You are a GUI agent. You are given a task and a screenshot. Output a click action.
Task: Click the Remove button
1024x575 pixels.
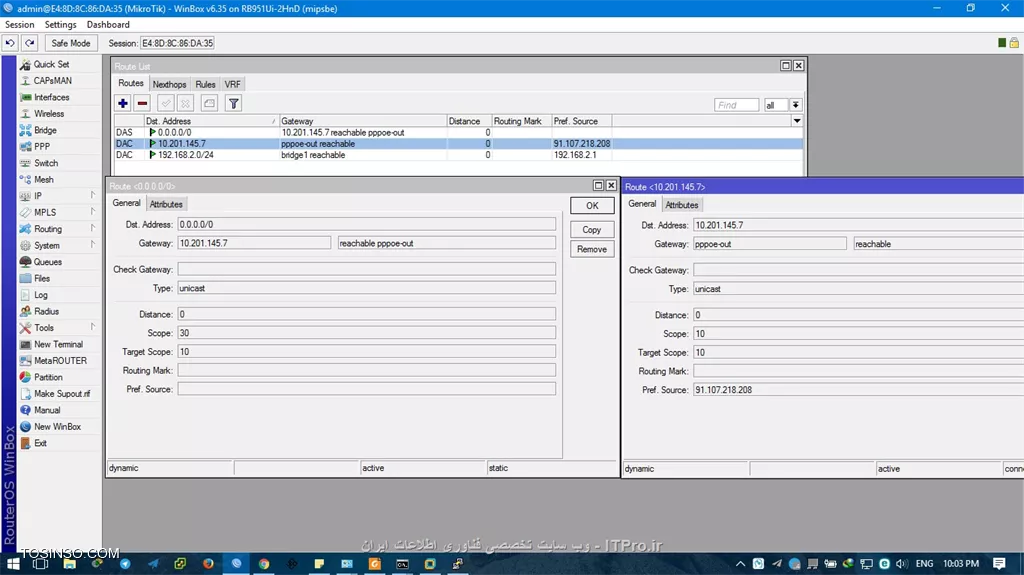[592, 249]
